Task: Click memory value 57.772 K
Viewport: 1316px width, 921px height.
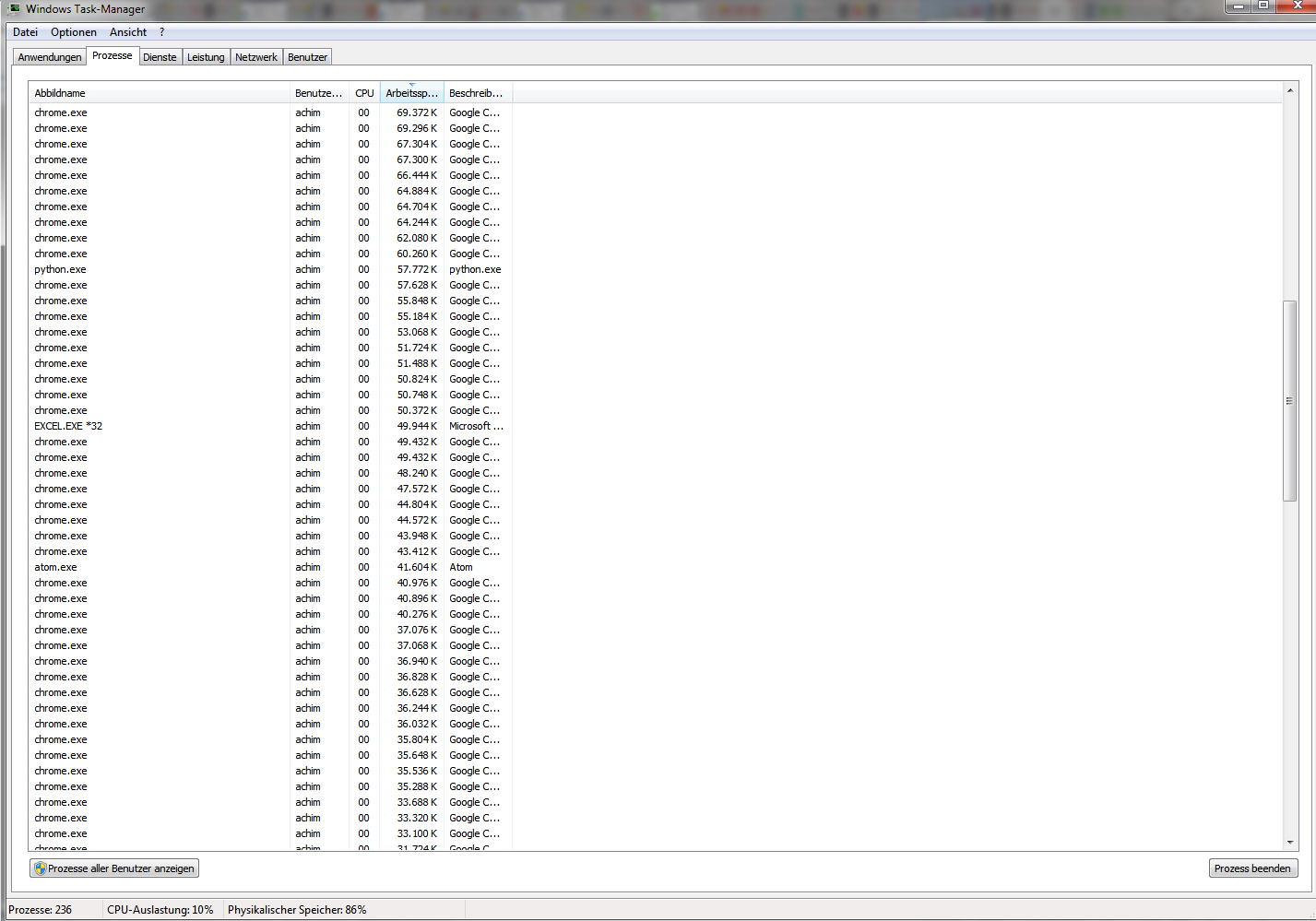Action: [417, 269]
